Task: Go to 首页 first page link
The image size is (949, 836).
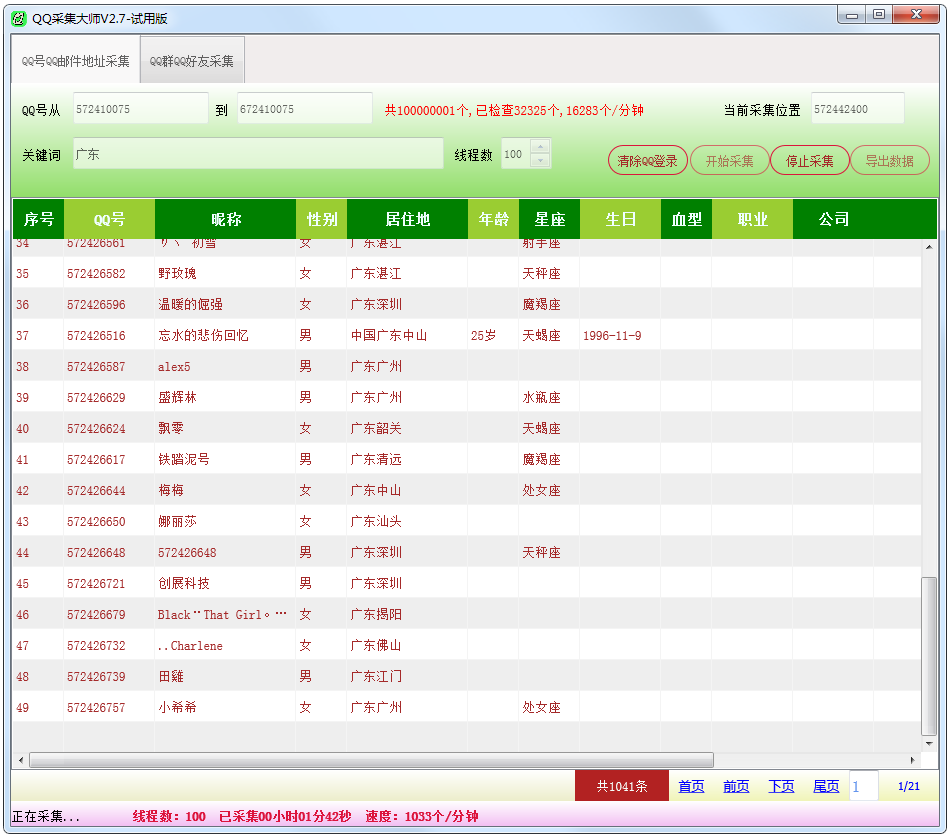Action: 691,786
